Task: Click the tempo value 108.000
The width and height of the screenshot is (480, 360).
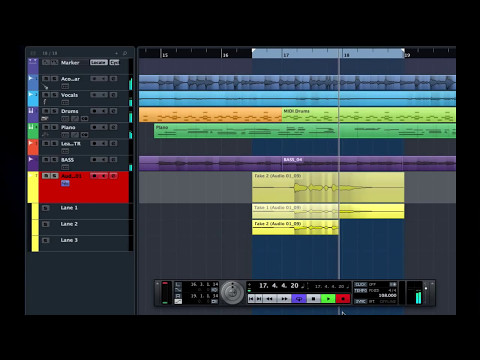Action: (388, 295)
